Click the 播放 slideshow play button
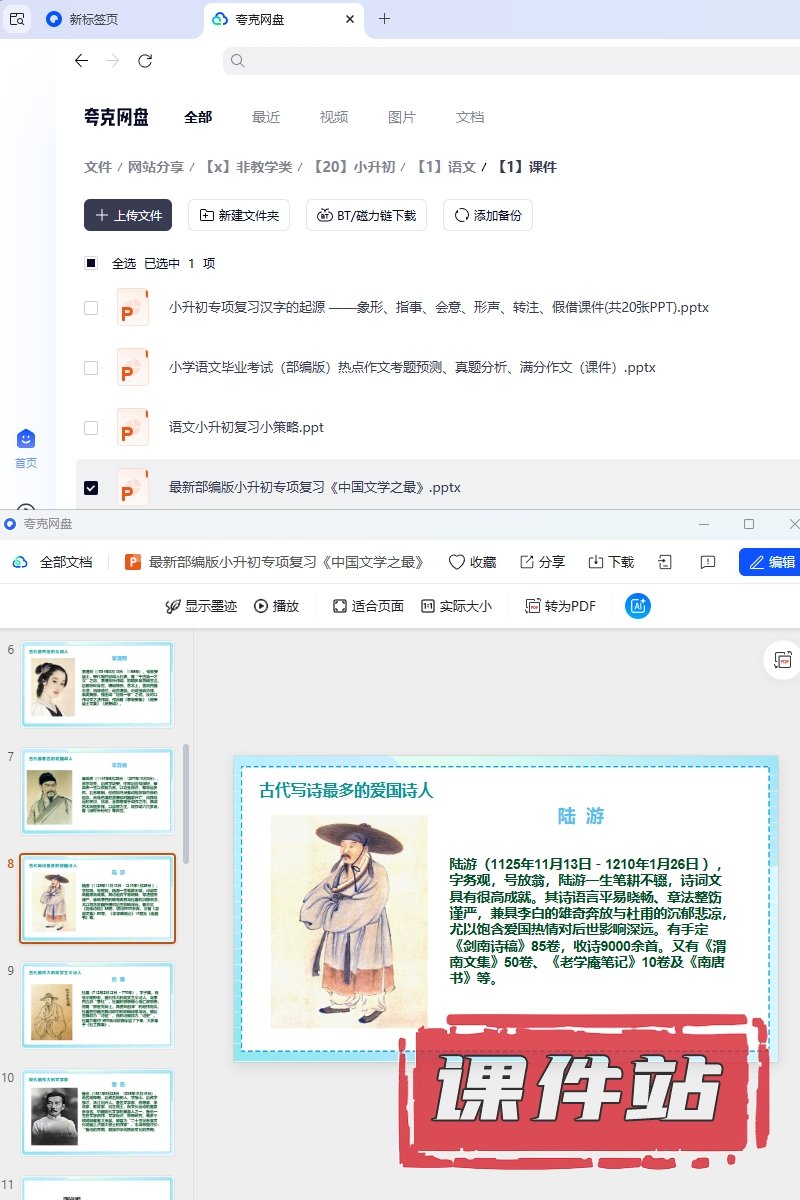 tap(277, 606)
